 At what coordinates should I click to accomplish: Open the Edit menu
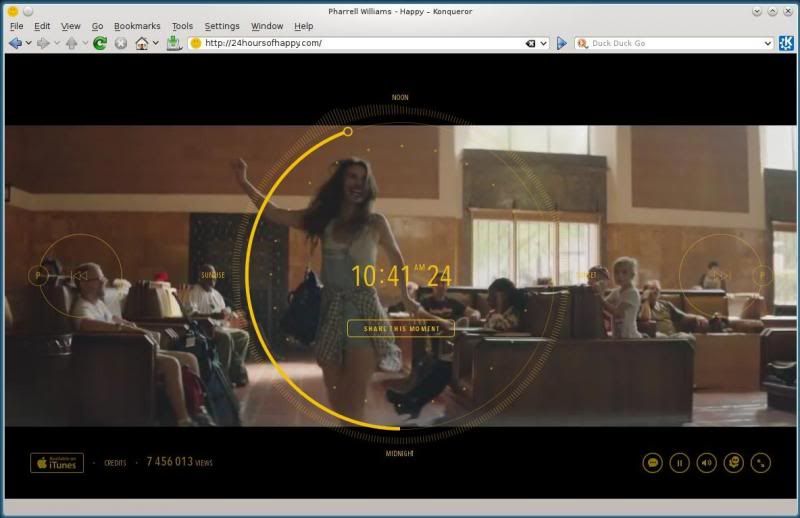(x=42, y=26)
